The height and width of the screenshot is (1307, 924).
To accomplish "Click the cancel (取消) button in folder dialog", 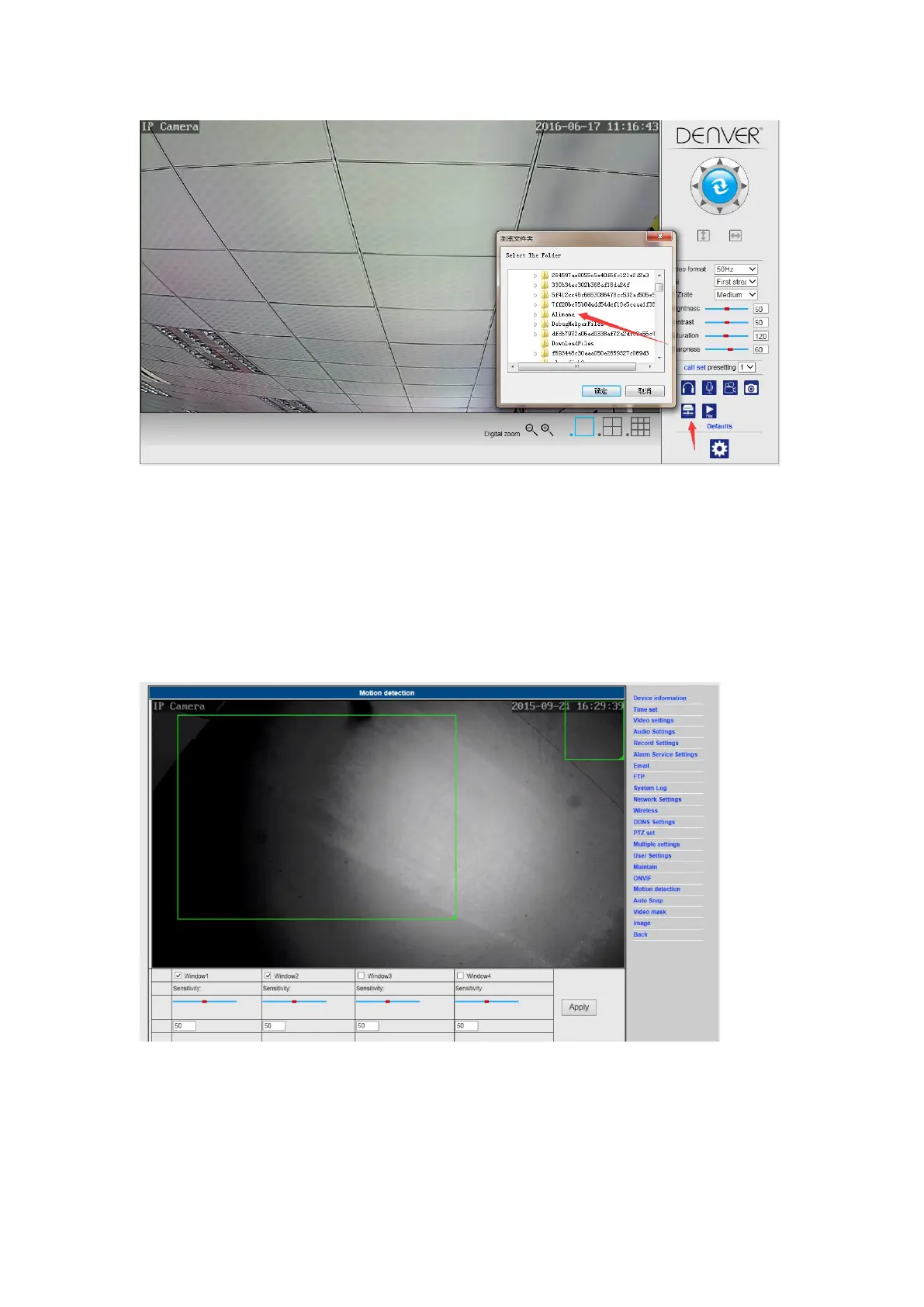I will tap(645, 391).
